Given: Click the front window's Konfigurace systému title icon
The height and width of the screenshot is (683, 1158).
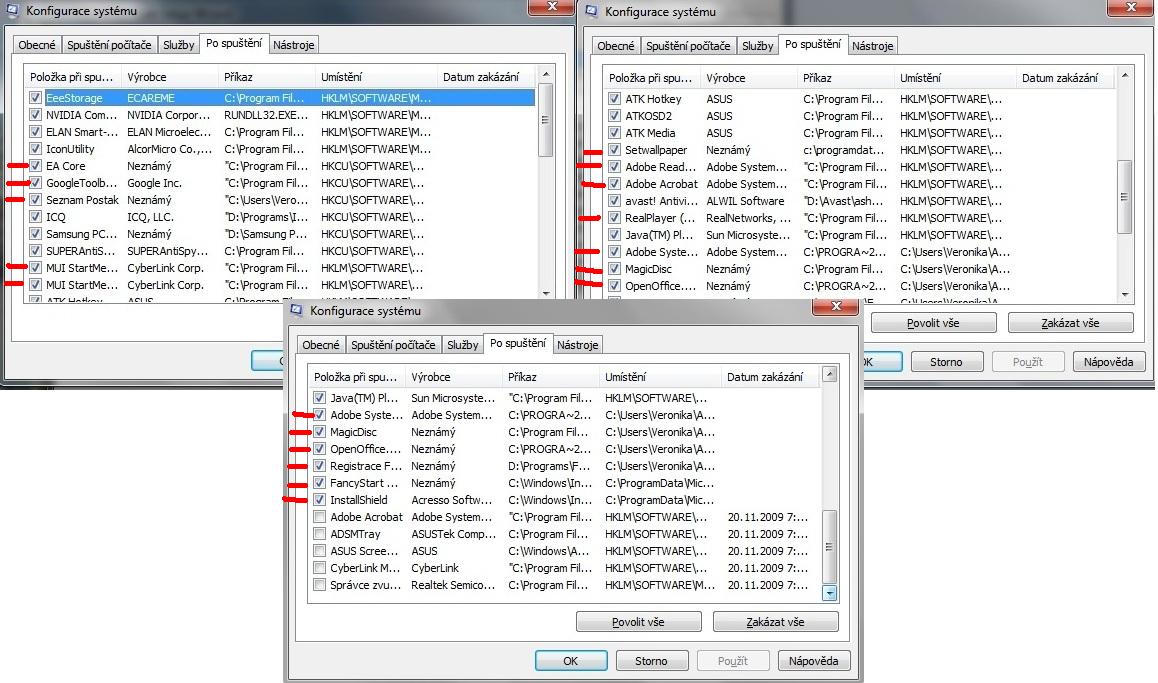Looking at the screenshot, I should click(296, 310).
